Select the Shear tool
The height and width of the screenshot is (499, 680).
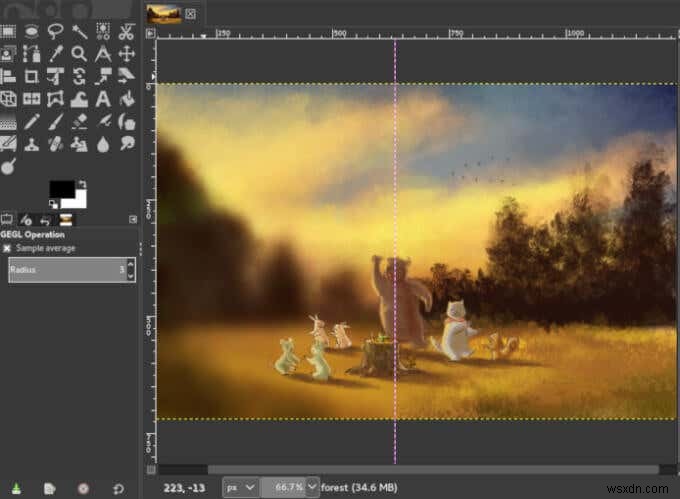pos(126,76)
